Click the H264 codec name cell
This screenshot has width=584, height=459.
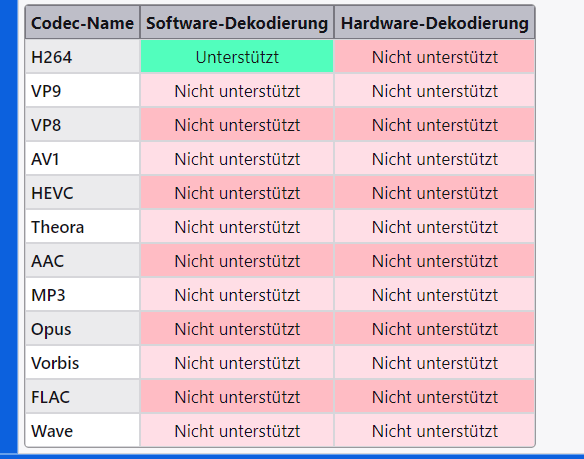tap(82, 57)
